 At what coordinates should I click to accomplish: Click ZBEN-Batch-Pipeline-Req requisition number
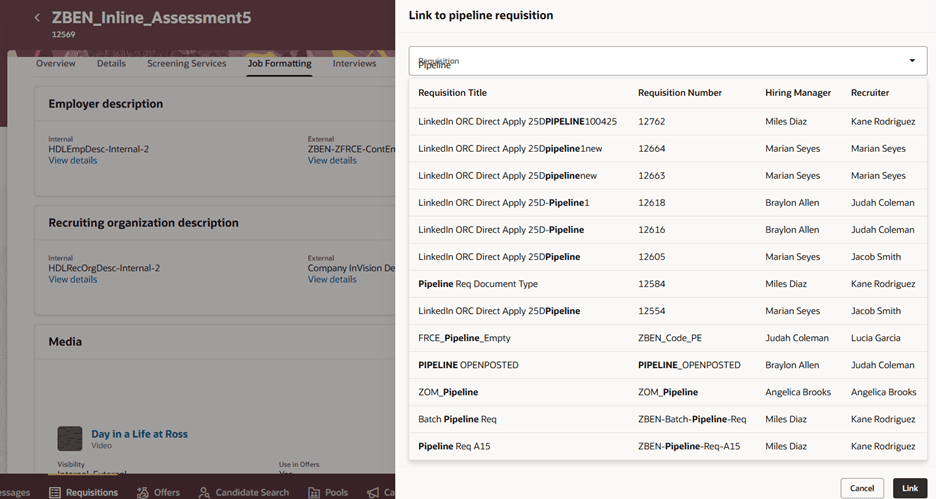pyautogui.click(x=692, y=419)
